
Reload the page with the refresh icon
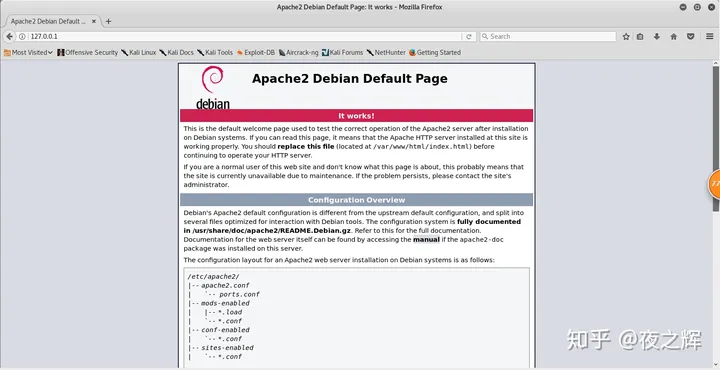469,36
